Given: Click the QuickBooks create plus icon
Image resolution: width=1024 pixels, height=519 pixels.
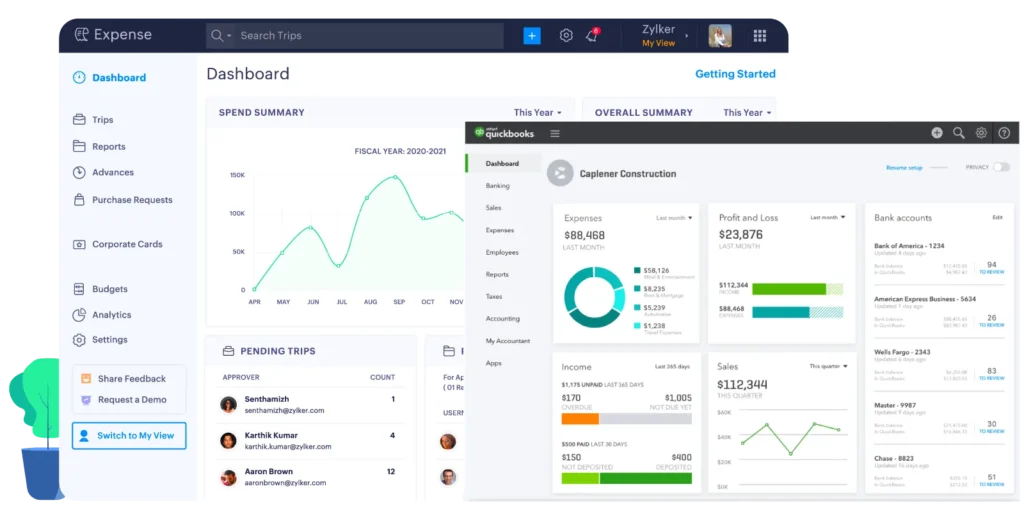Looking at the screenshot, I should coord(937,133).
